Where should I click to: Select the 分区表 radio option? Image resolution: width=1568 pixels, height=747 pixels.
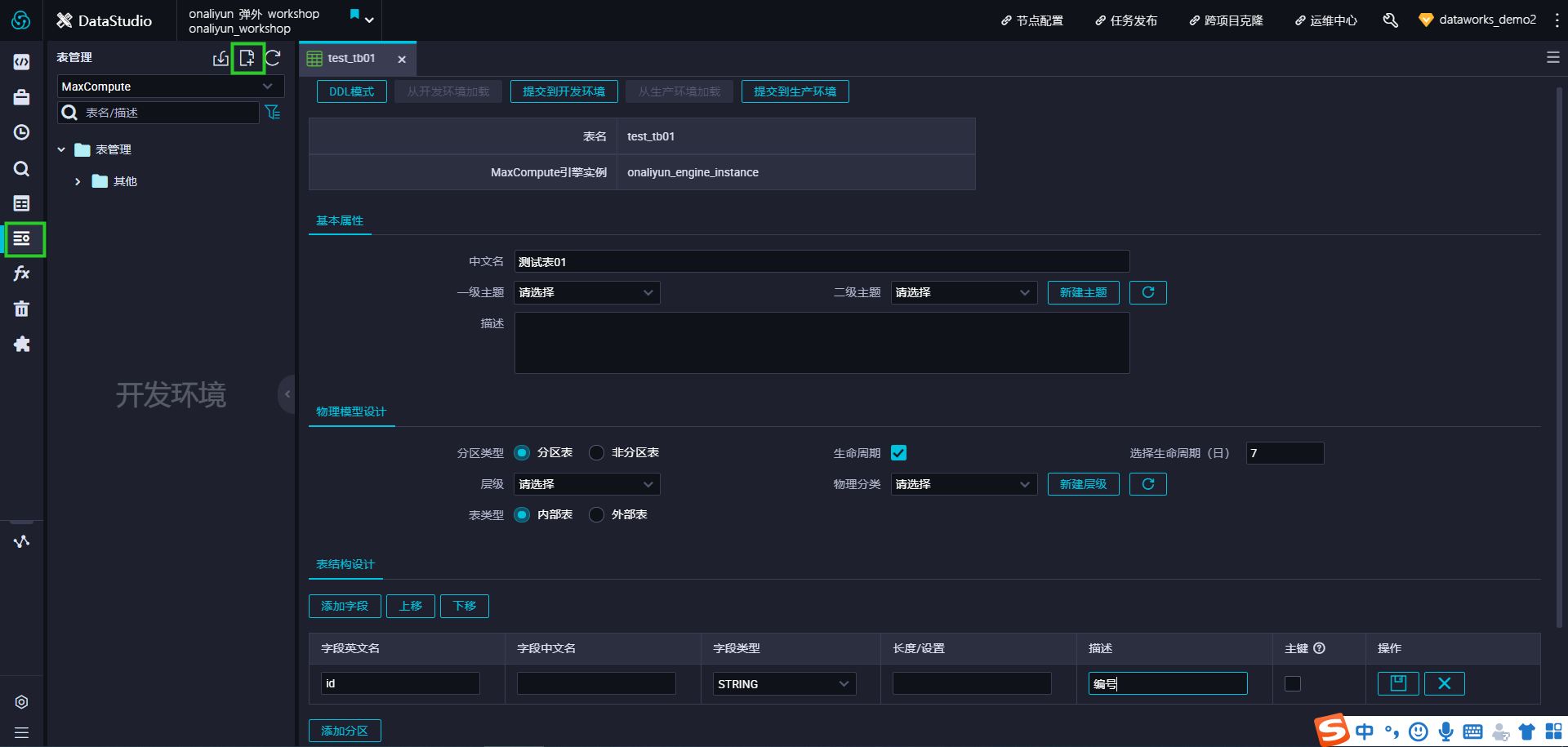click(x=522, y=452)
